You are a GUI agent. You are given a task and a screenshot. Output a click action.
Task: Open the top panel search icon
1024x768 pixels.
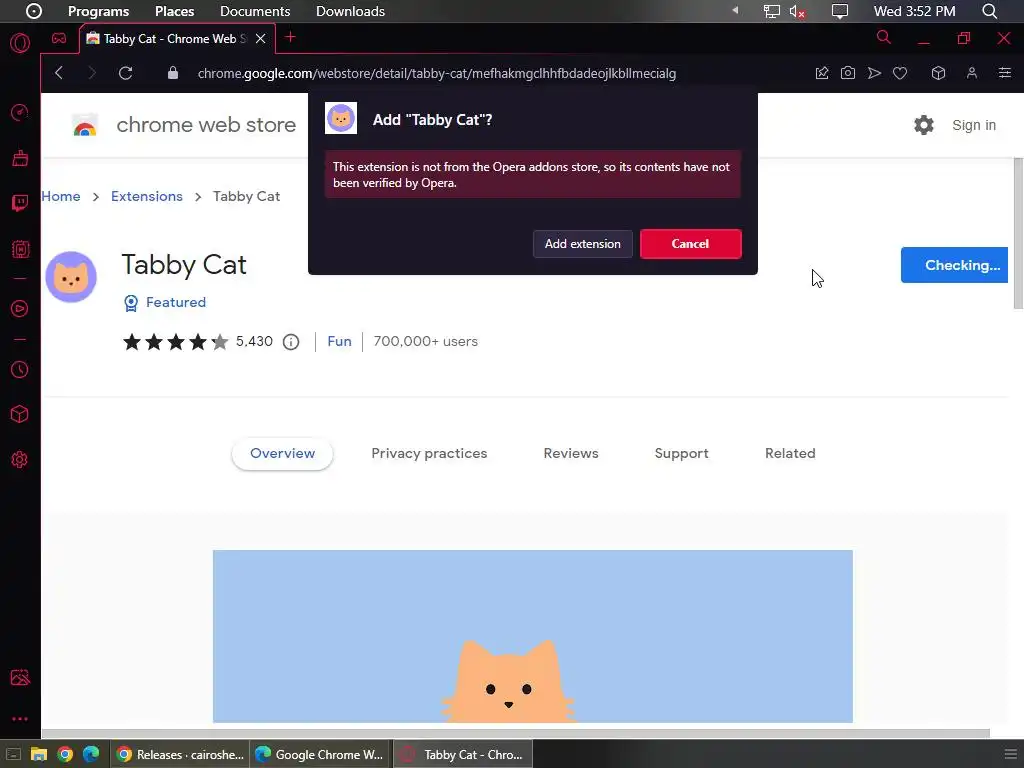989,11
